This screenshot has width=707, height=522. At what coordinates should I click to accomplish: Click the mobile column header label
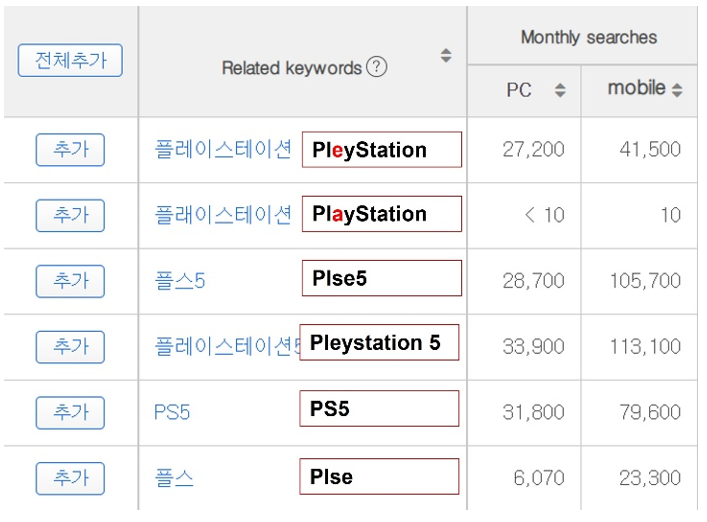(636, 87)
